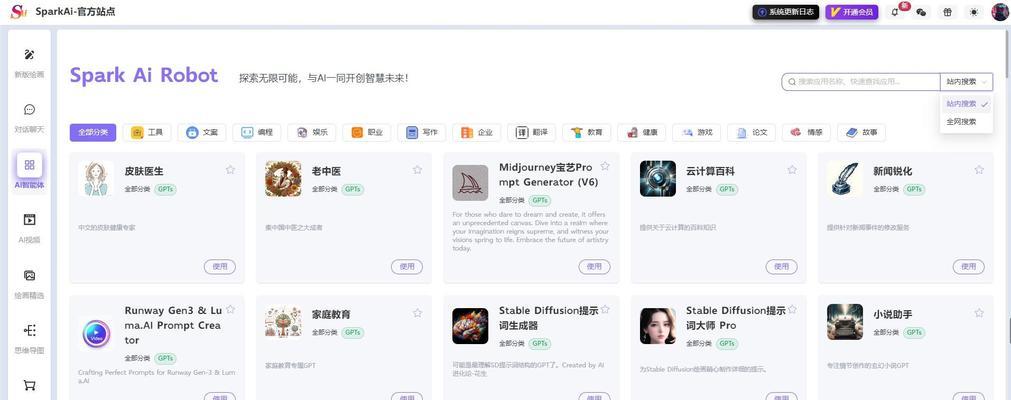Click the 家庭教育 app icon
The height and width of the screenshot is (400, 1011).
[x=283, y=322]
